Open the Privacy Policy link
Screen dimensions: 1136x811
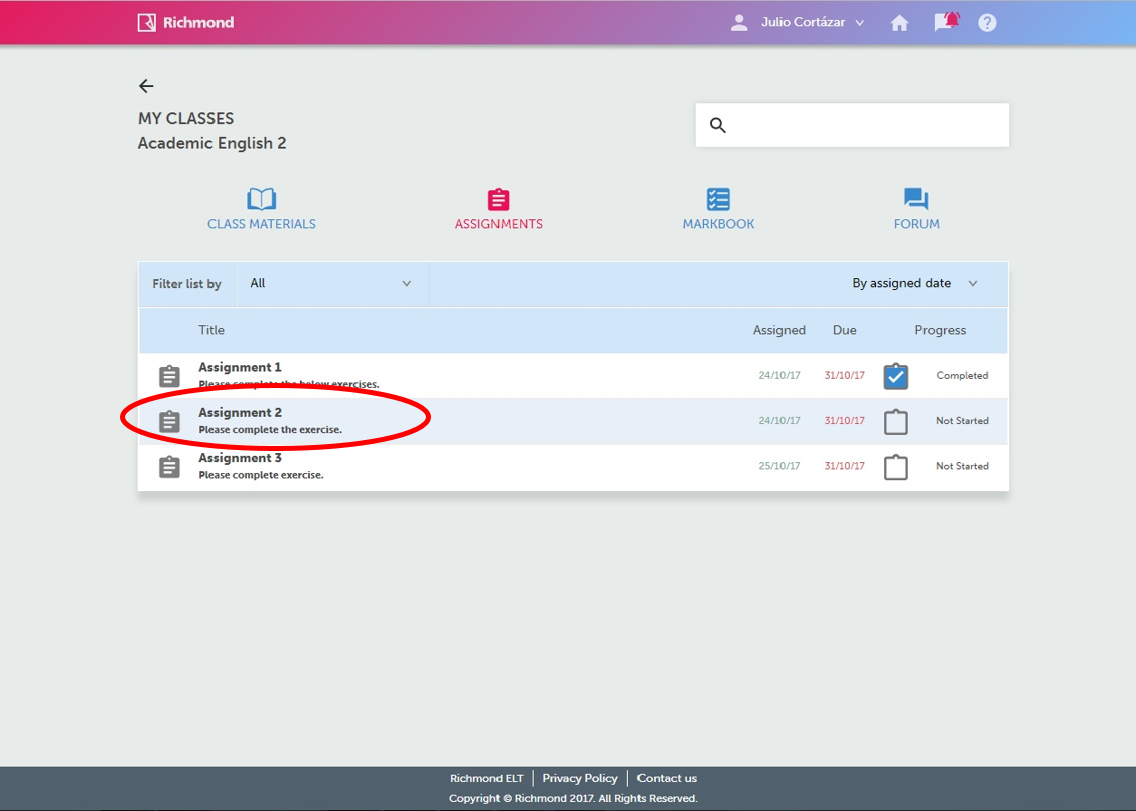[580, 778]
